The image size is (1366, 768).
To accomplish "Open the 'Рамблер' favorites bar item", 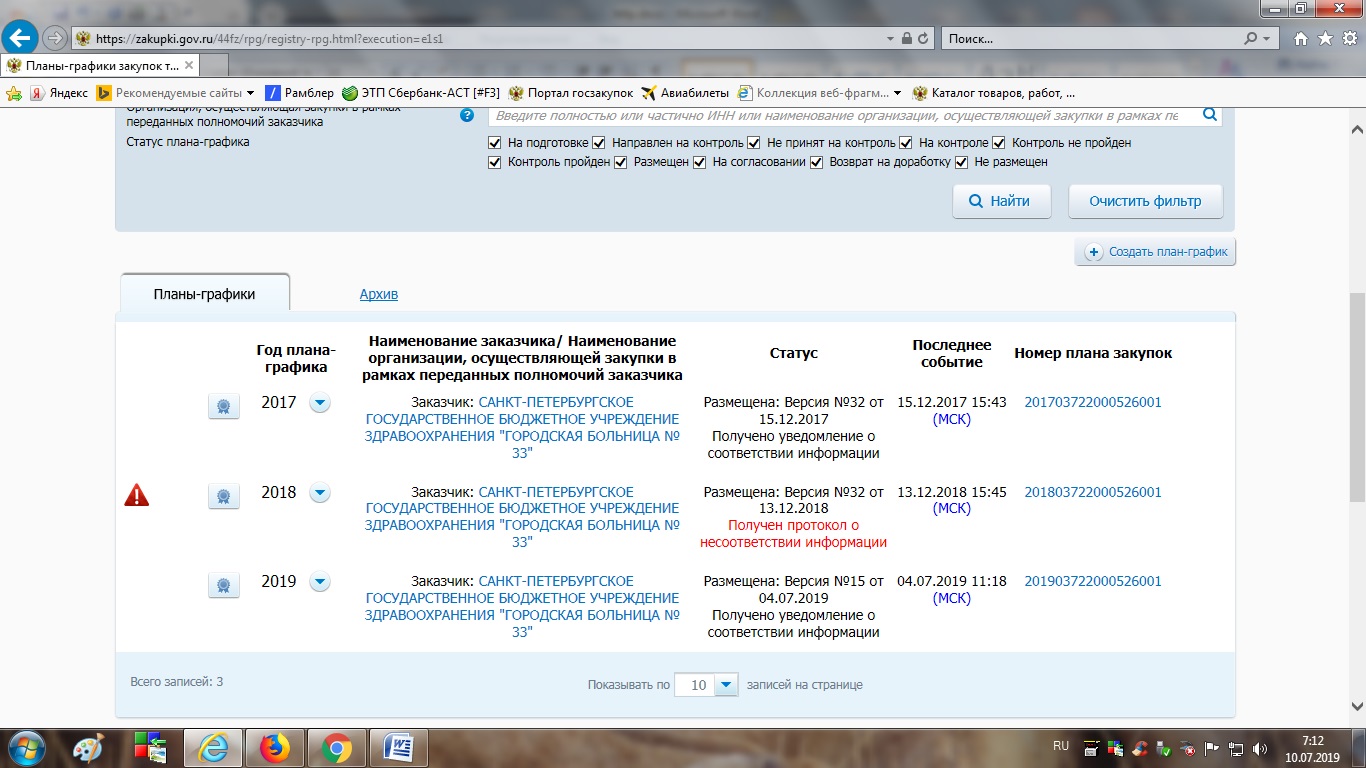I will click(x=299, y=93).
